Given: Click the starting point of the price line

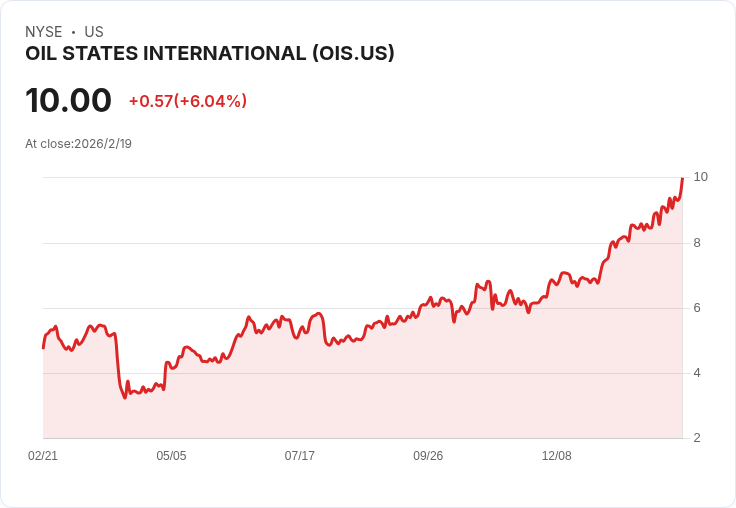Looking at the screenshot, I should (x=43, y=347).
